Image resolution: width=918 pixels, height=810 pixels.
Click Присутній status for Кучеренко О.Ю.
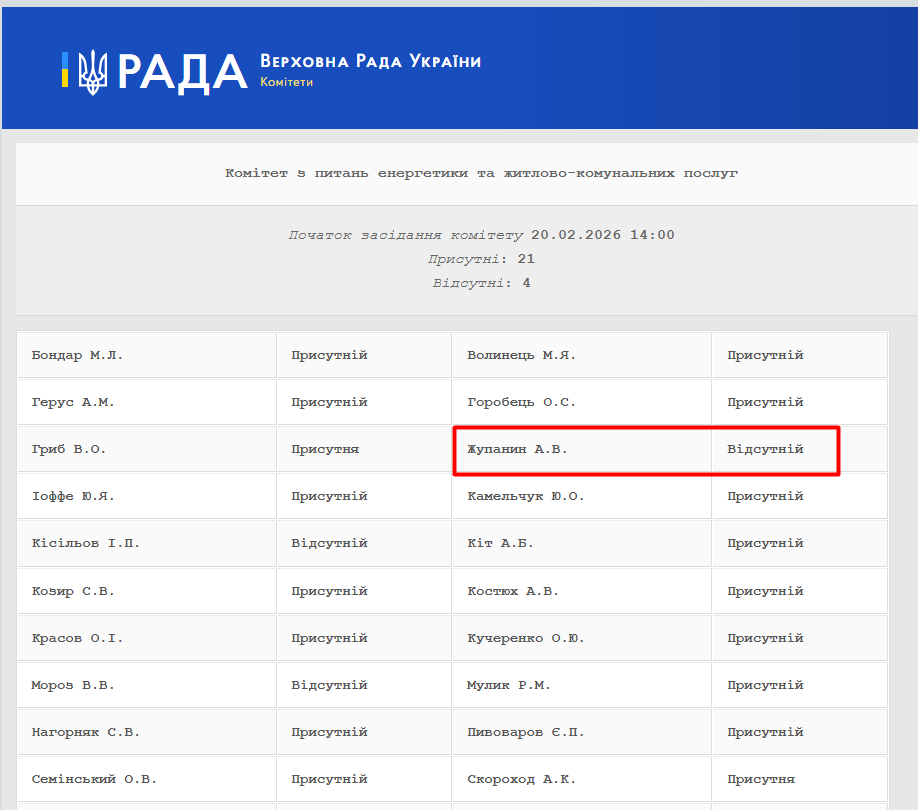point(765,638)
